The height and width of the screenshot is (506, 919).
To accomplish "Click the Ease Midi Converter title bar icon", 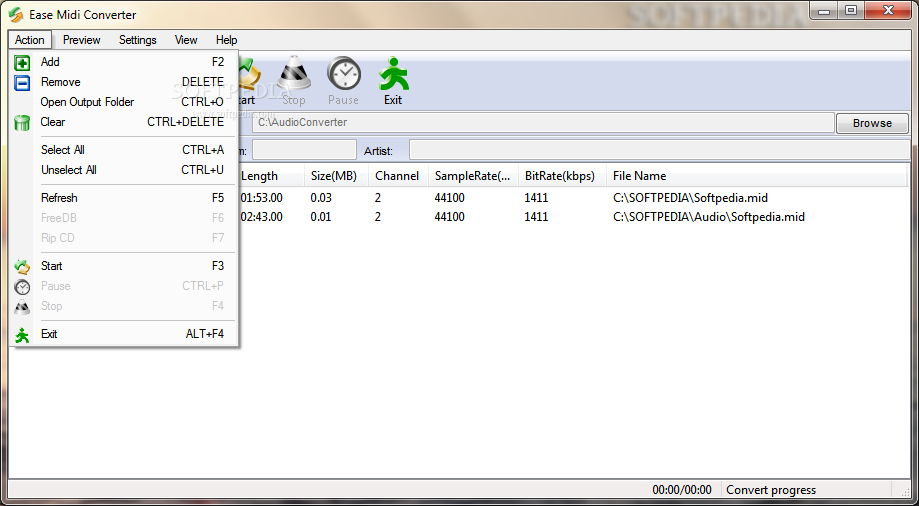I will 15,14.
